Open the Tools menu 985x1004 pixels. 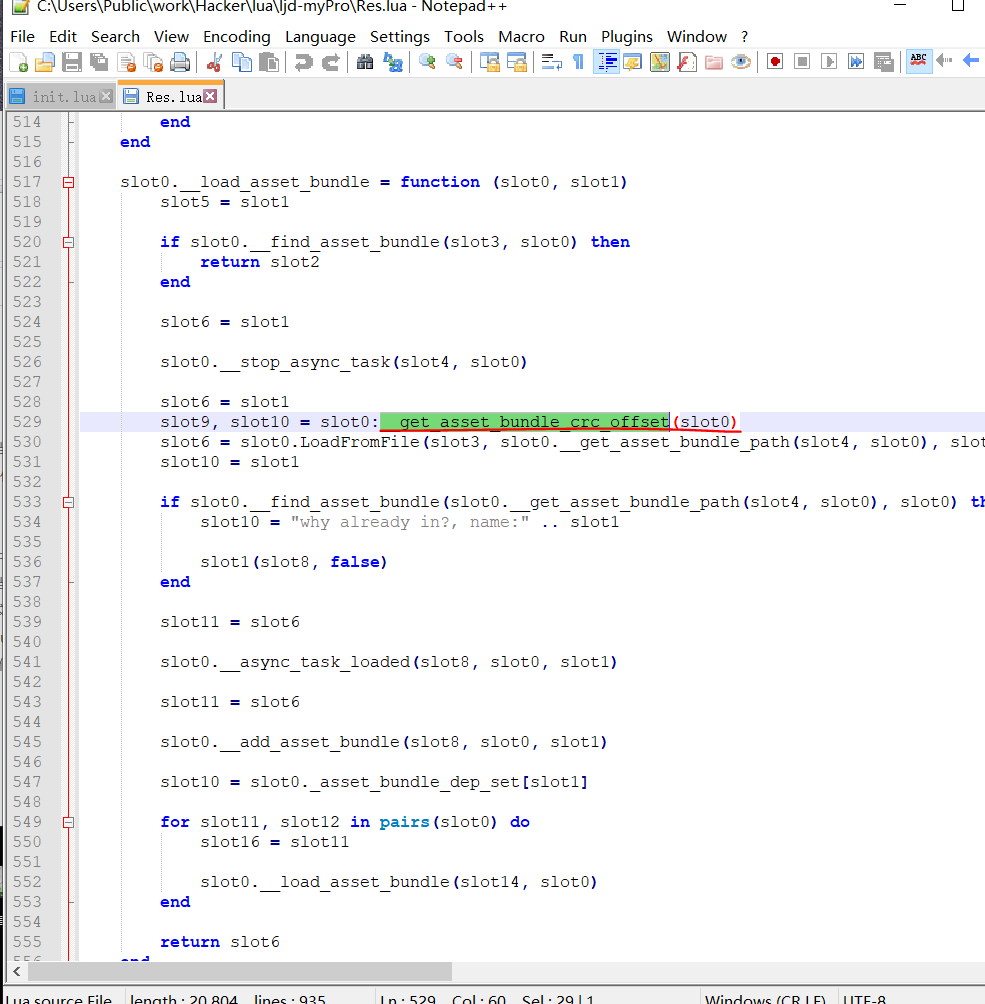464,36
